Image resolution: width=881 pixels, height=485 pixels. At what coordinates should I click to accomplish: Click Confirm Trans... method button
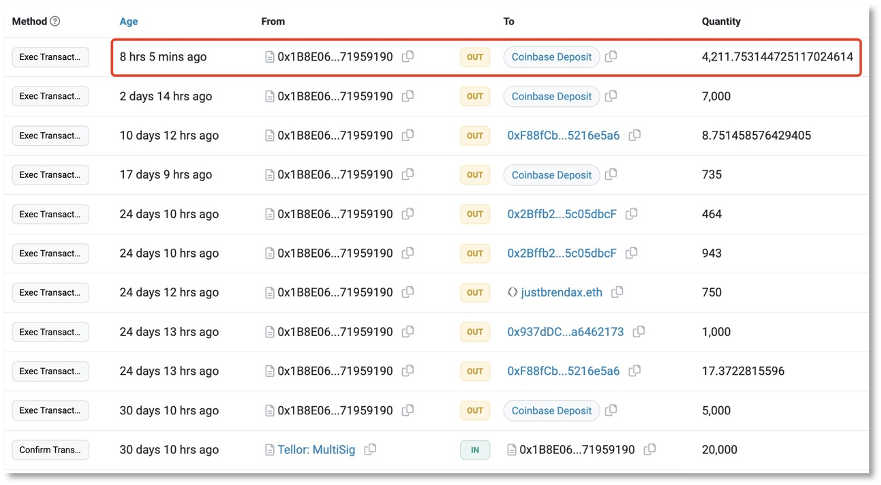click(x=50, y=450)
